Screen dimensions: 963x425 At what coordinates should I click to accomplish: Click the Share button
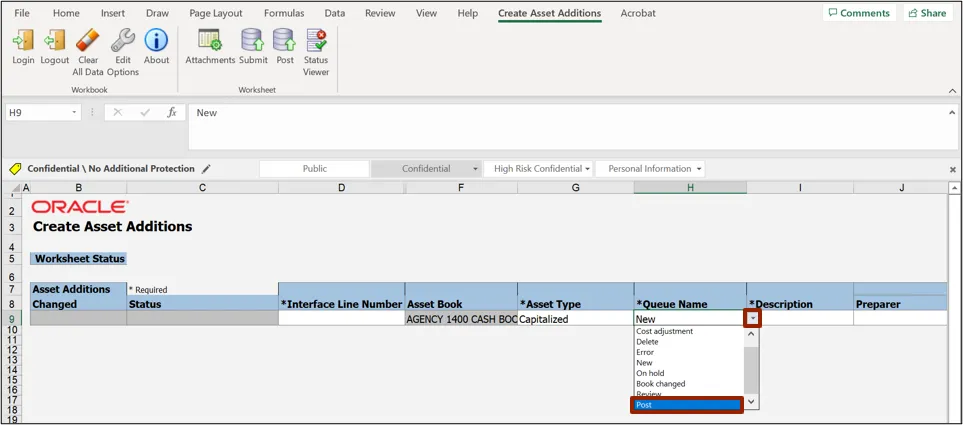tap(926, 13)
